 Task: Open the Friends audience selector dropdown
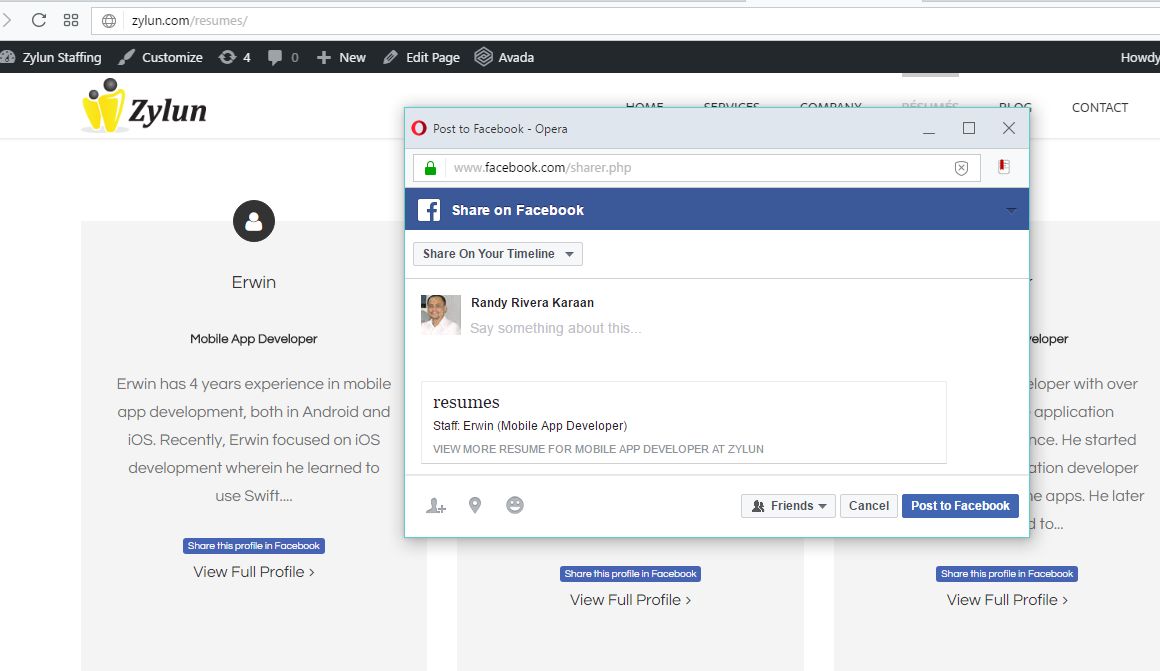coord(788,506)
